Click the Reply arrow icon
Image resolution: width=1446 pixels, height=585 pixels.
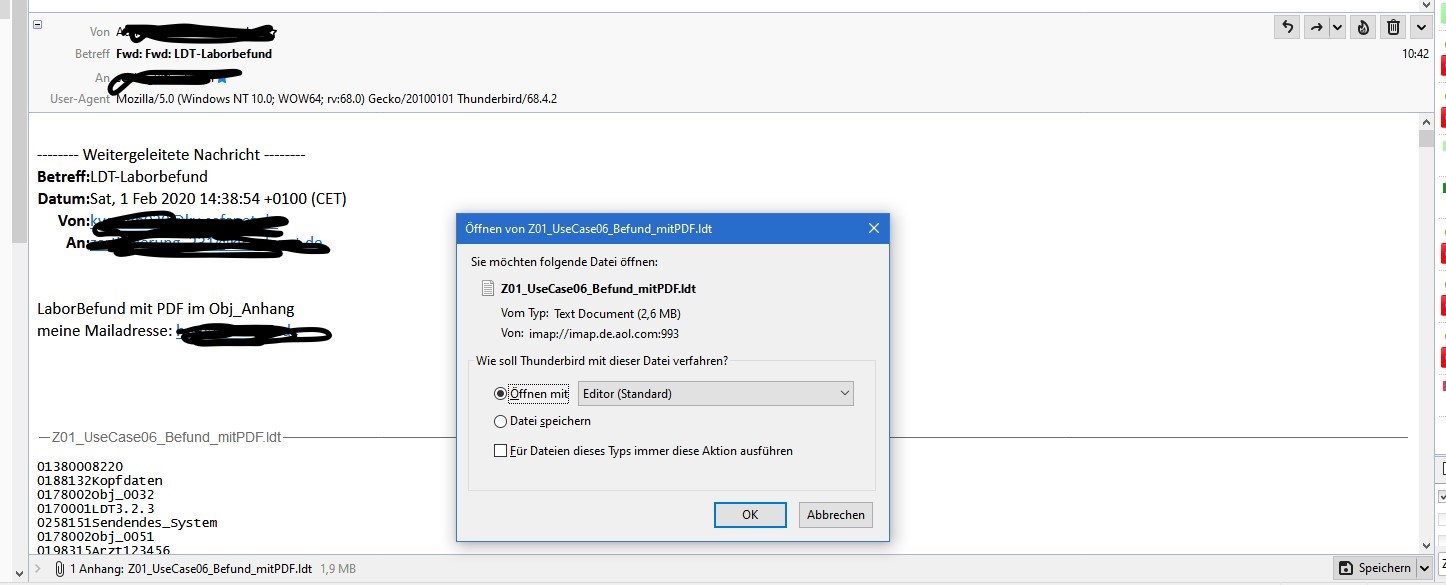[x=1287, y=27]
